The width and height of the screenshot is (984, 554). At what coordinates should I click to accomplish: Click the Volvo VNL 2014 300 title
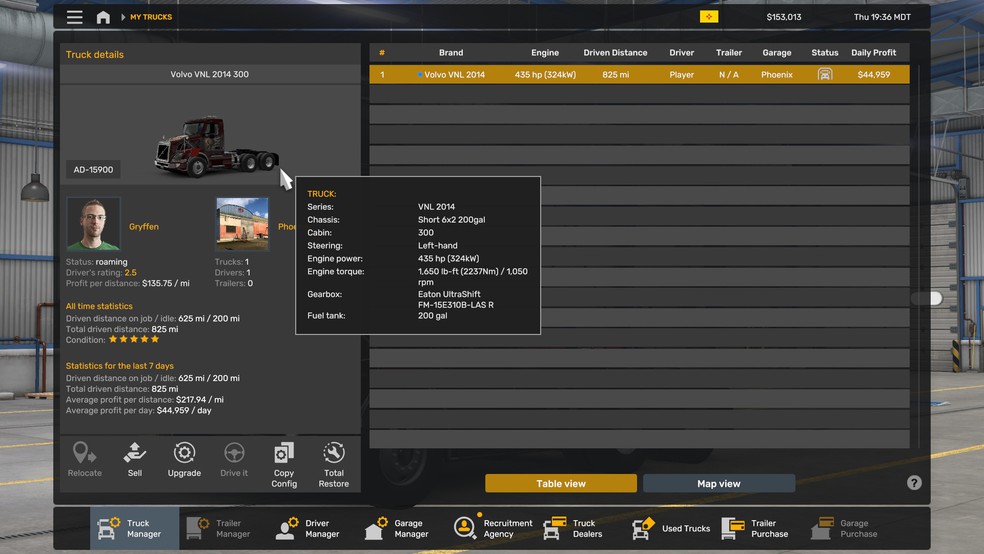click(x=210, y=74)
